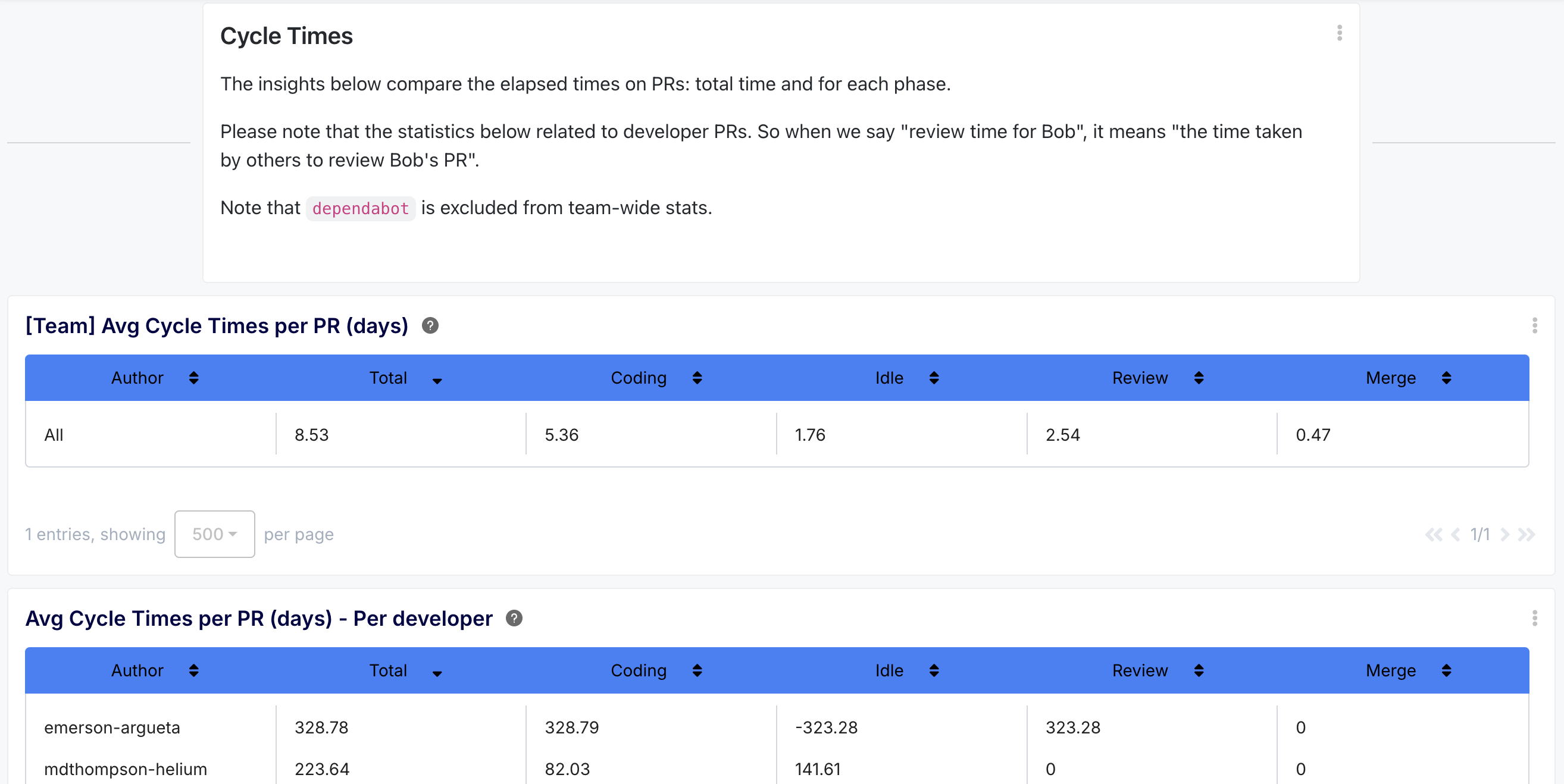Open the Team Avg Cycle Times kebab menu
This screenshot has width=1564, height=784.
click(x=1534, y=325)
